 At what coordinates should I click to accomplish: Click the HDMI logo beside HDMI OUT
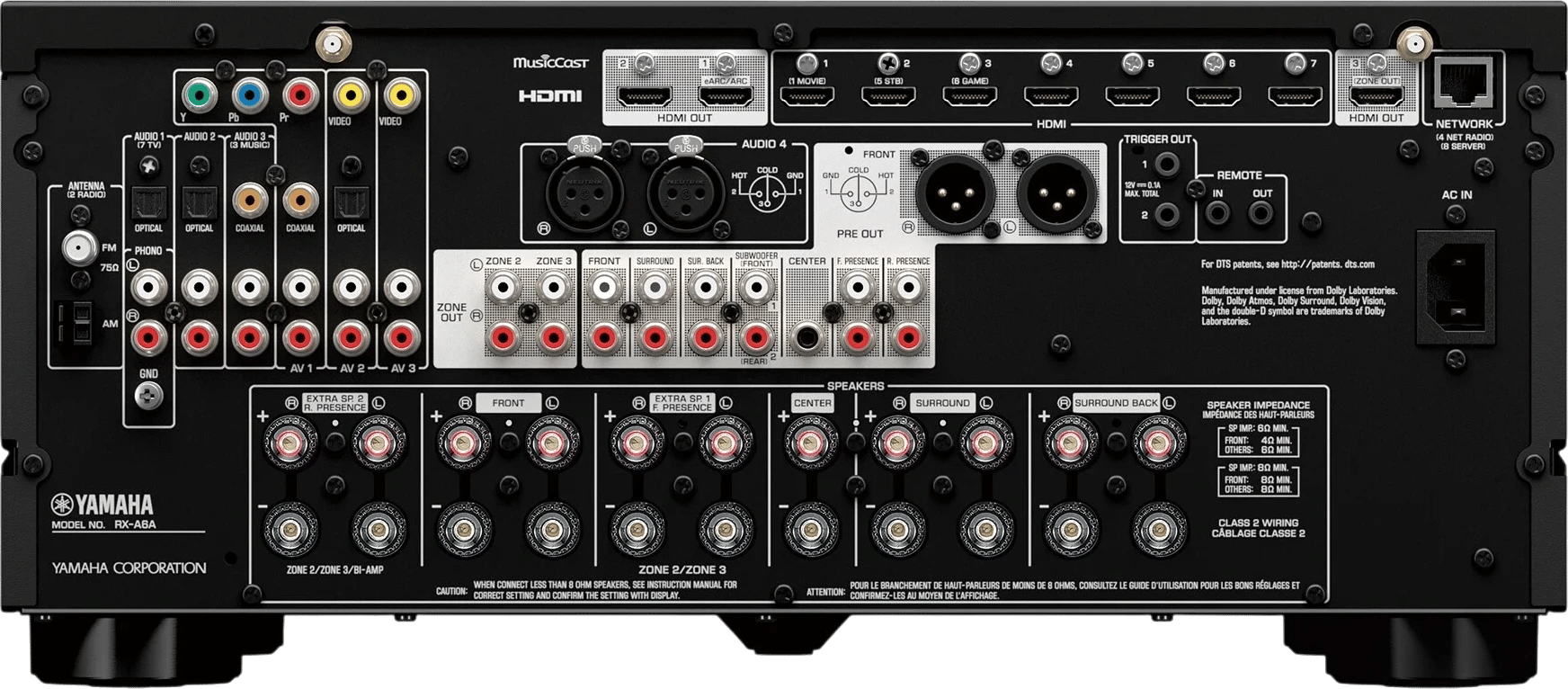tap(549, 95)
